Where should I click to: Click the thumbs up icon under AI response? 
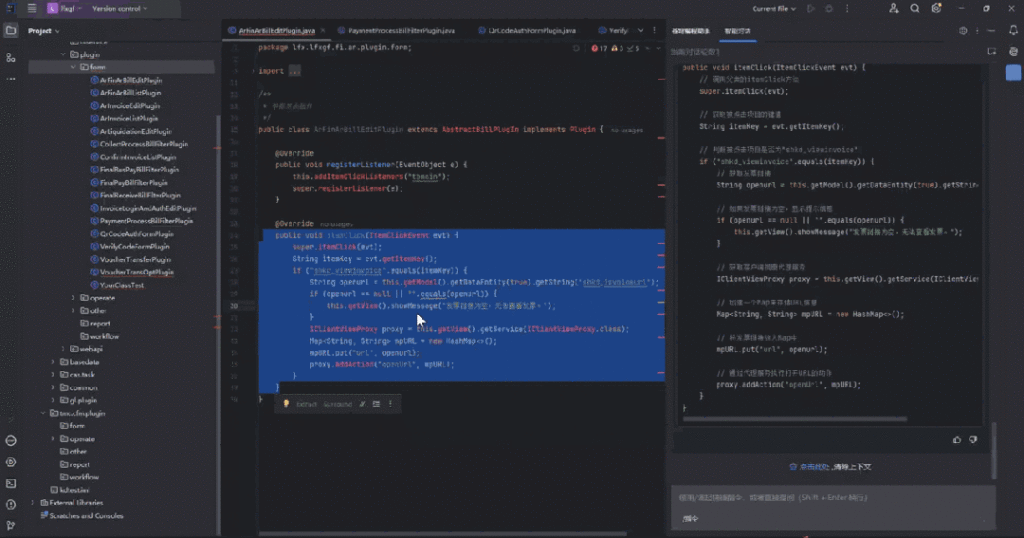(x=957, y=439)
